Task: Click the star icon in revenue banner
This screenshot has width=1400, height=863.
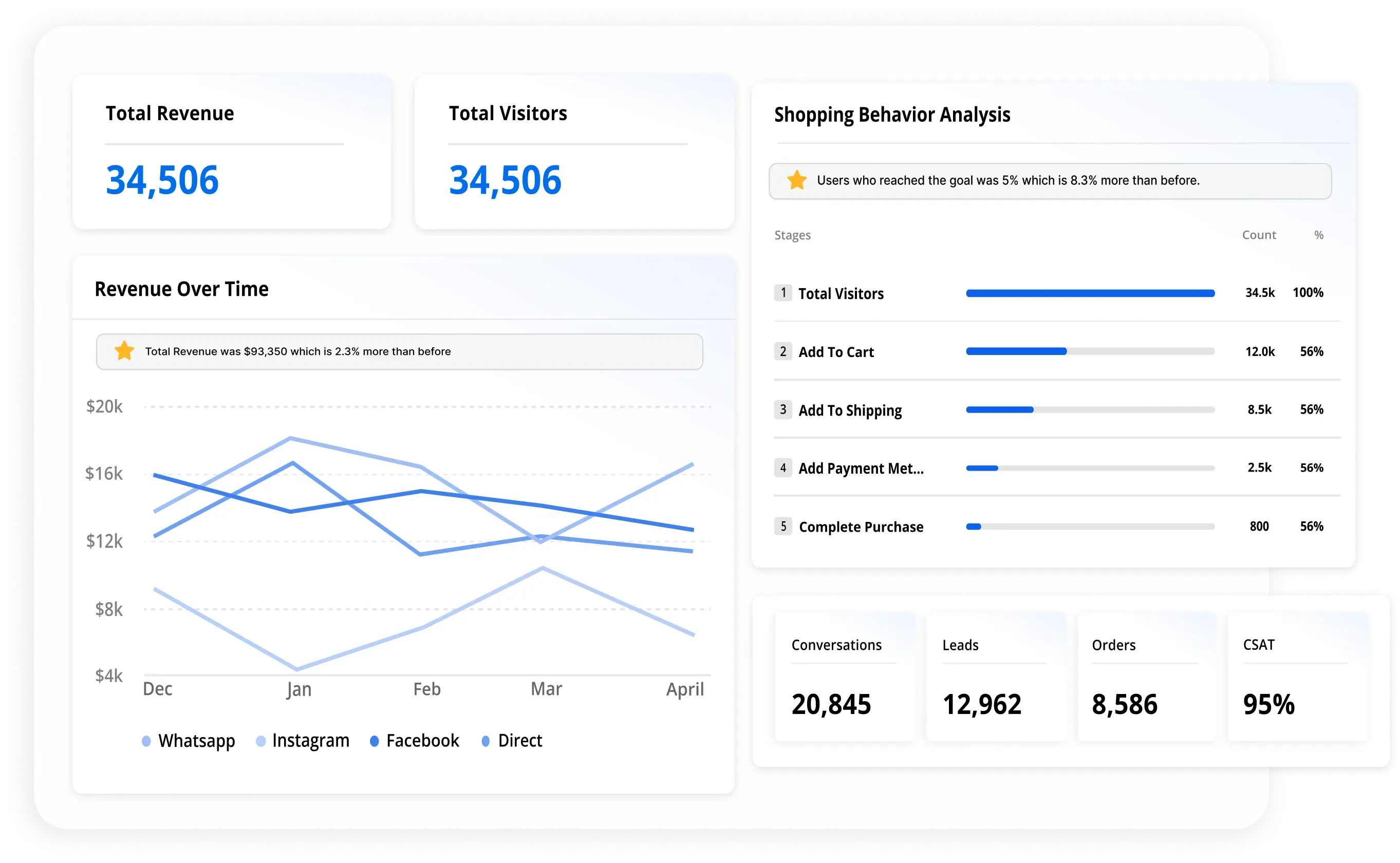Action: click(x=124, y=351)
